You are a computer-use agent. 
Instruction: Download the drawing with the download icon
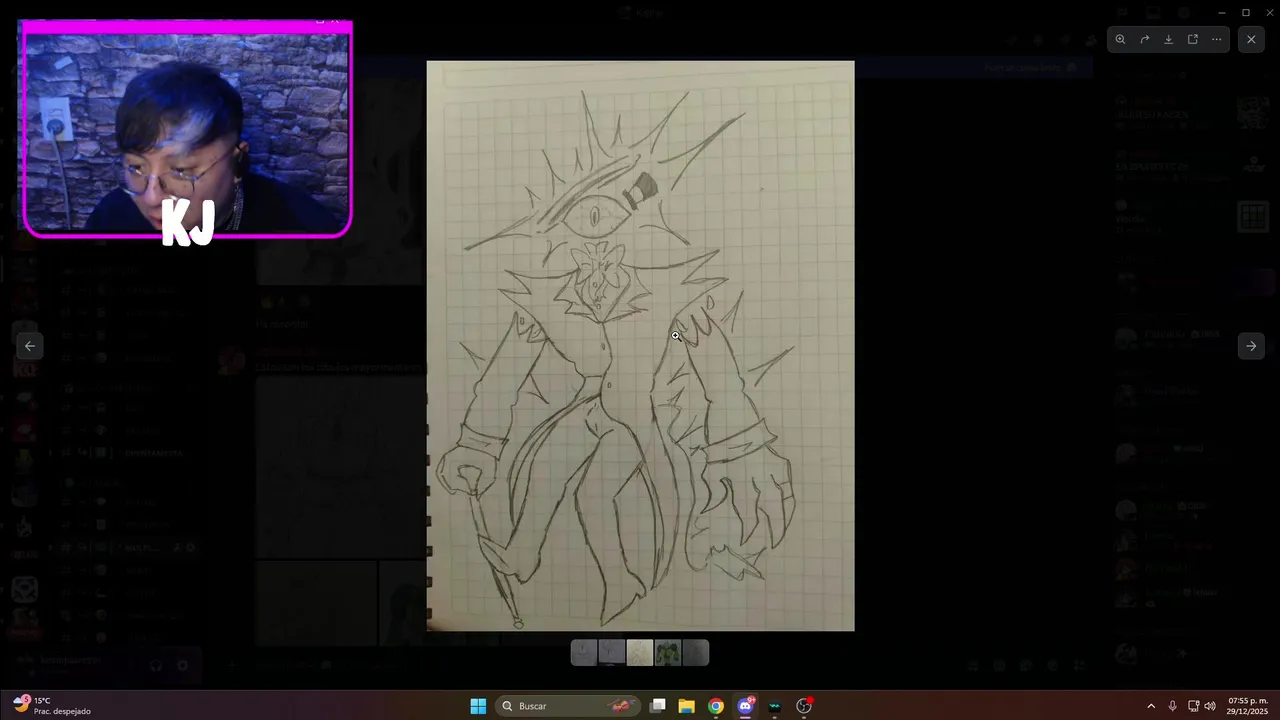click(x=1168, y=39)
